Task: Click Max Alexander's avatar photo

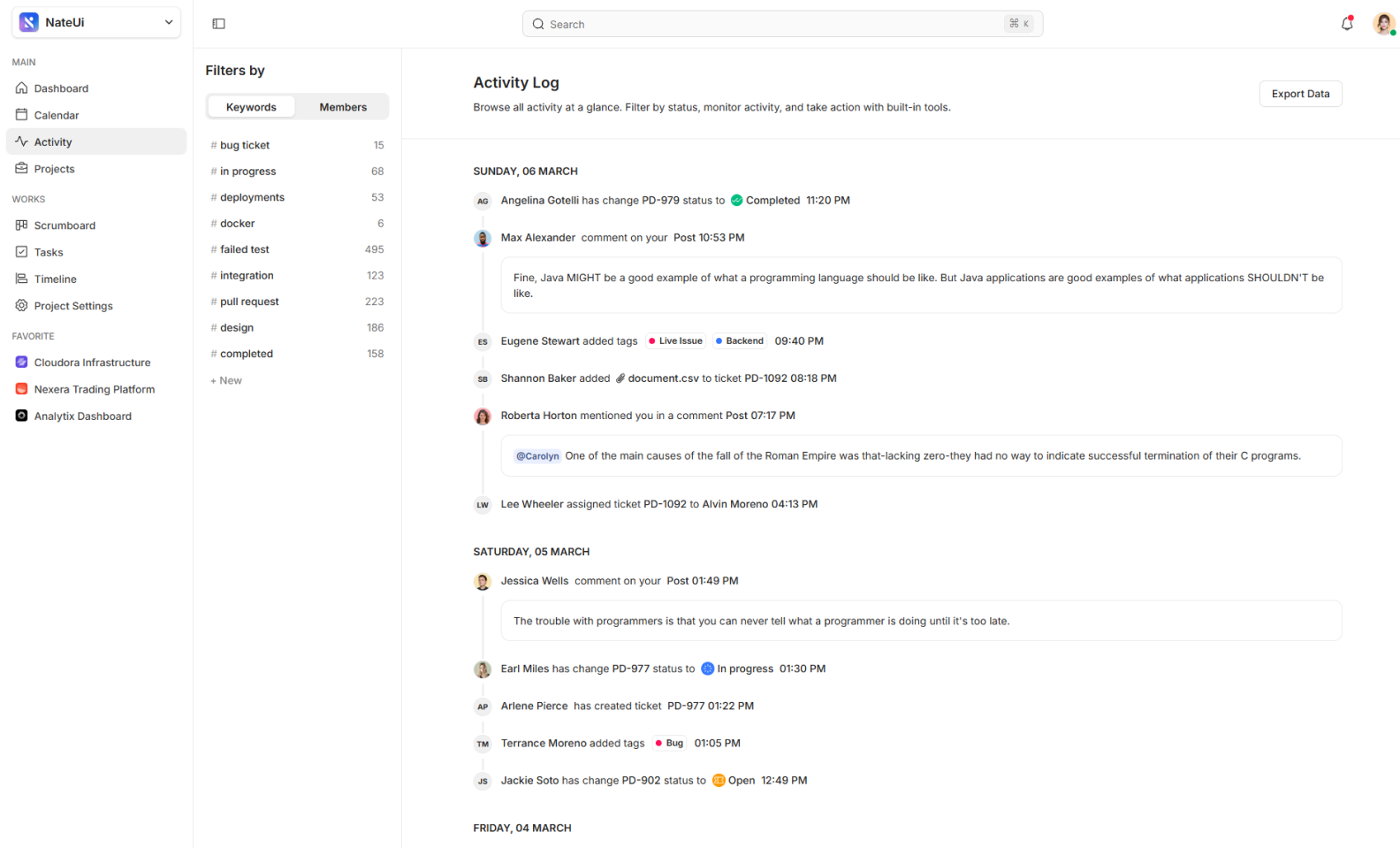Action: pos(483,238)
